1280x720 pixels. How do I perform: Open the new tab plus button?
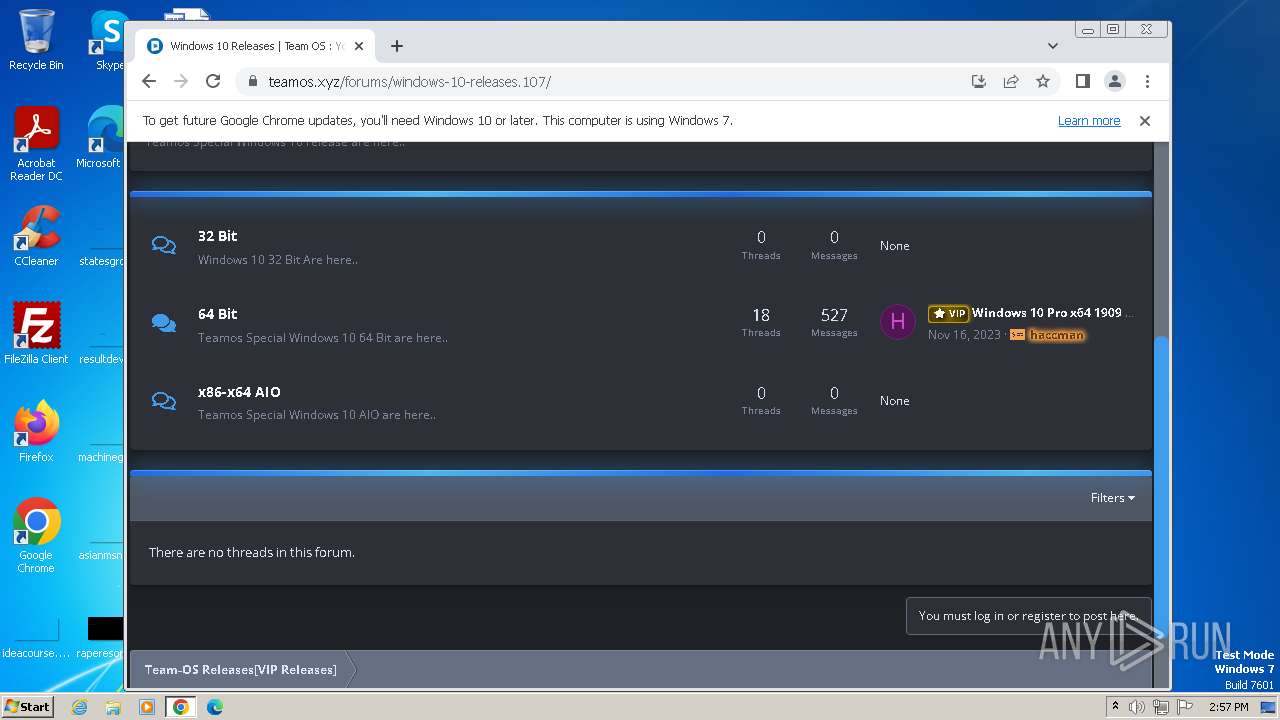(397, 46)
